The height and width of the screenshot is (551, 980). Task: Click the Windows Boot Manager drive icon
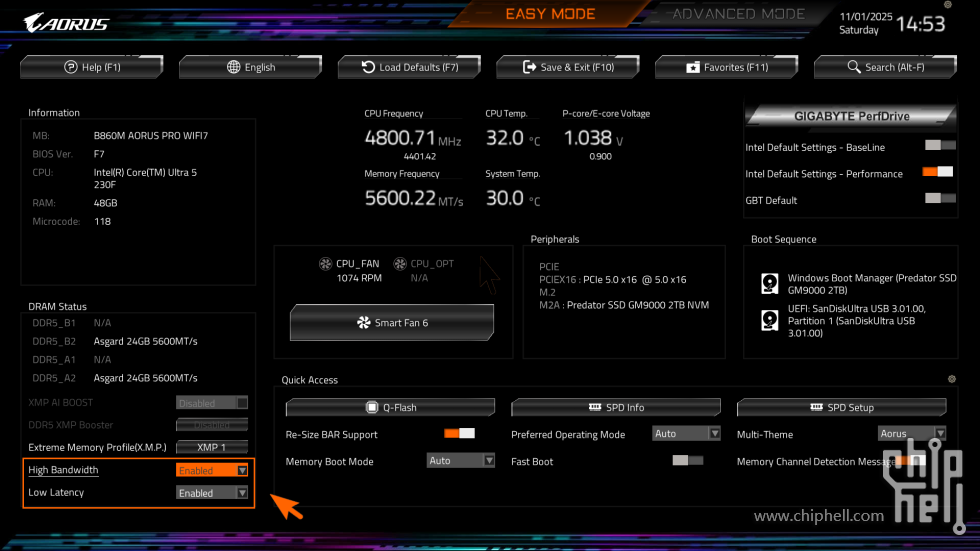[x=769, y=283]
